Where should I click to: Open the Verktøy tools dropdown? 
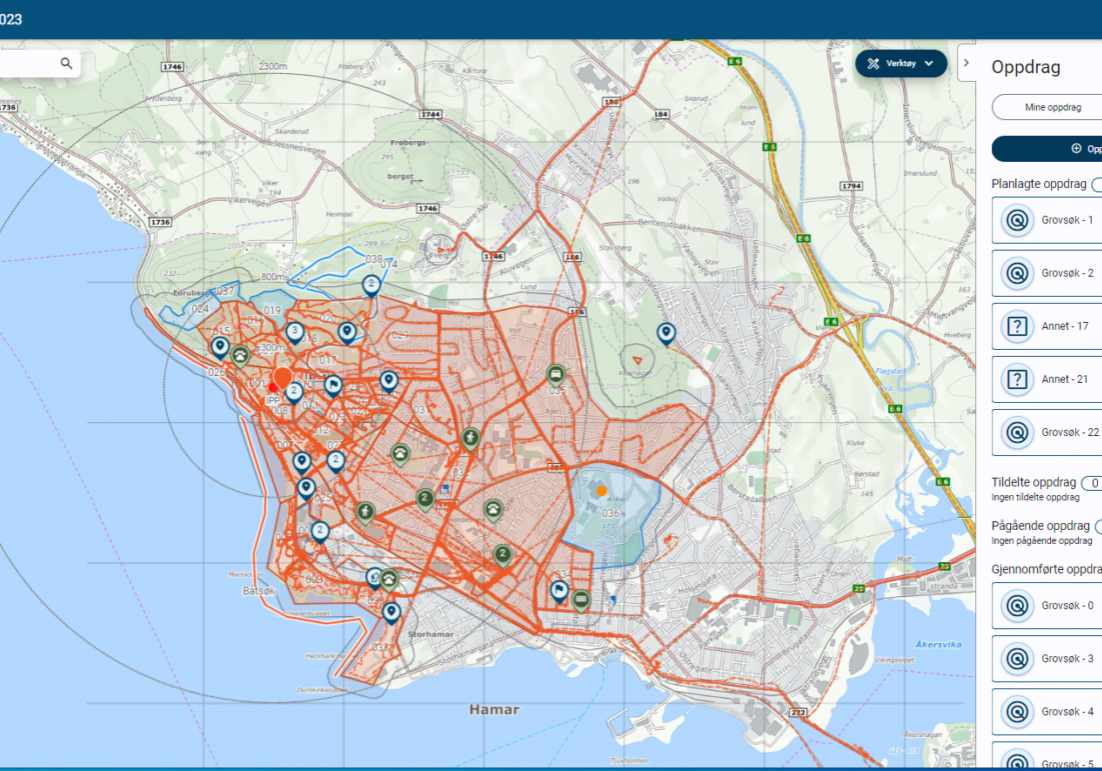click(x=900, y=64)
